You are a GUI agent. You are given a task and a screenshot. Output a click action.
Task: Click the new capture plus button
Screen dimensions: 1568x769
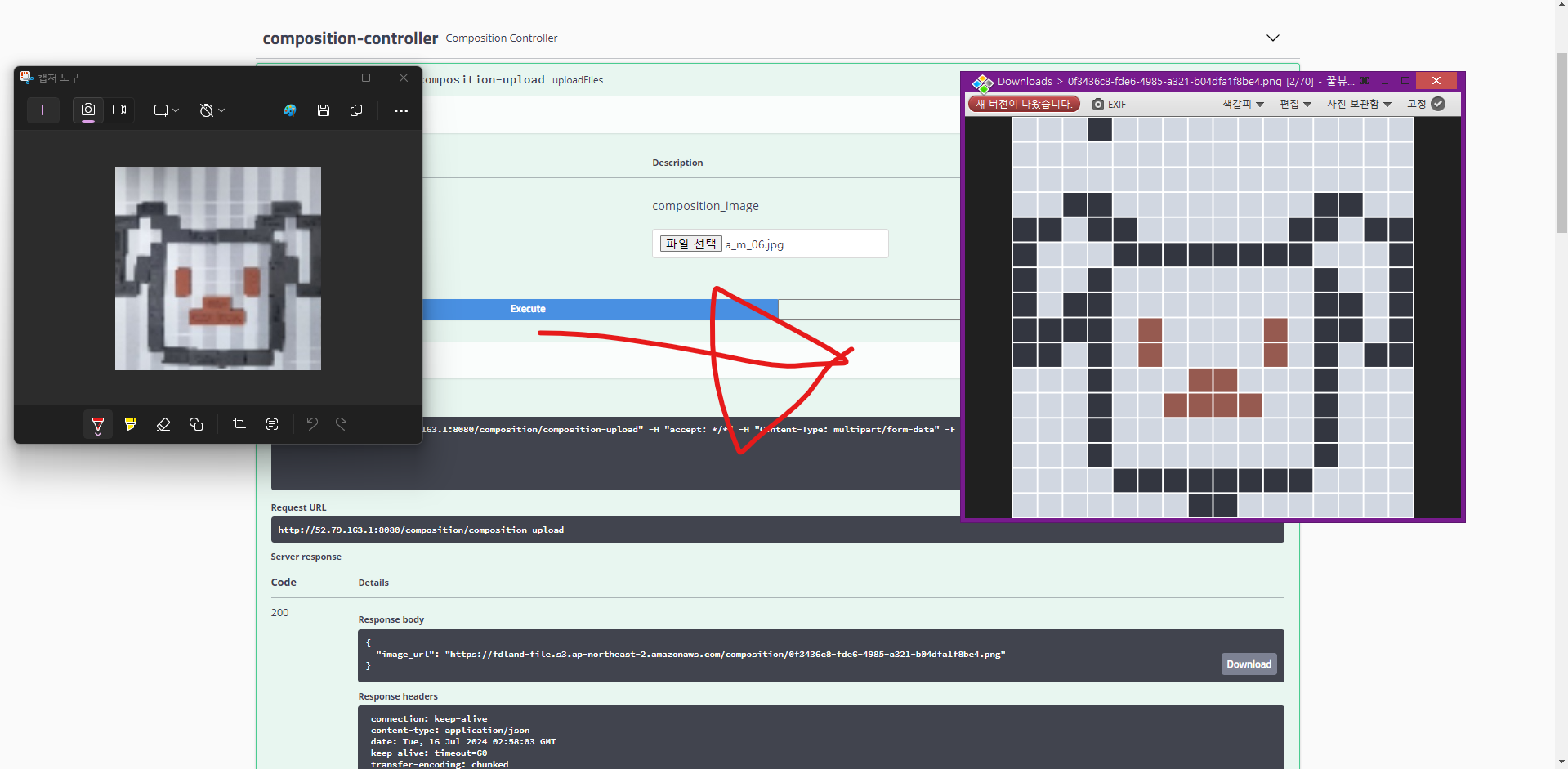coord(43,110)
